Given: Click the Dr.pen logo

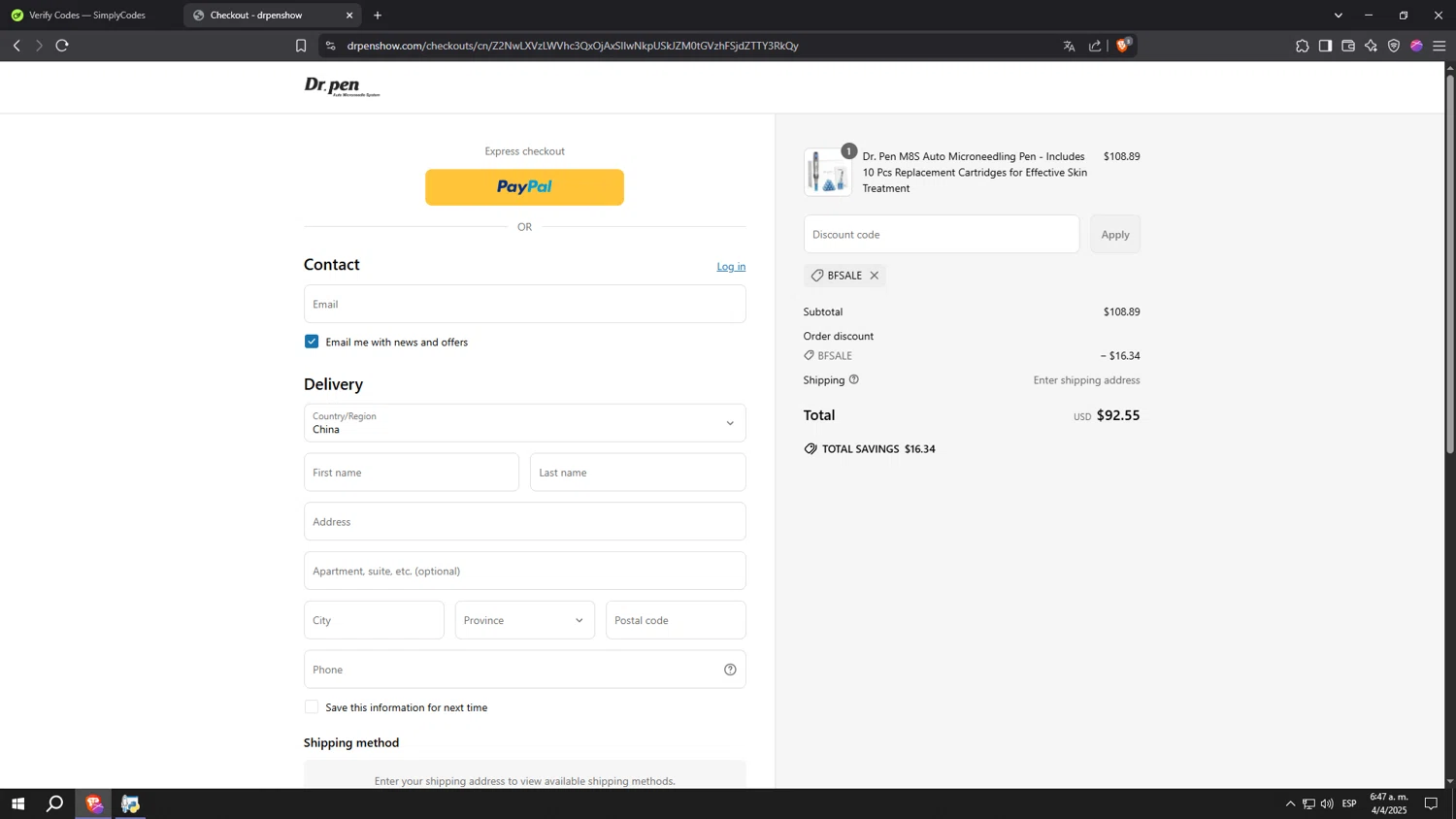Looking at the screenshot, I should point(342,87).
